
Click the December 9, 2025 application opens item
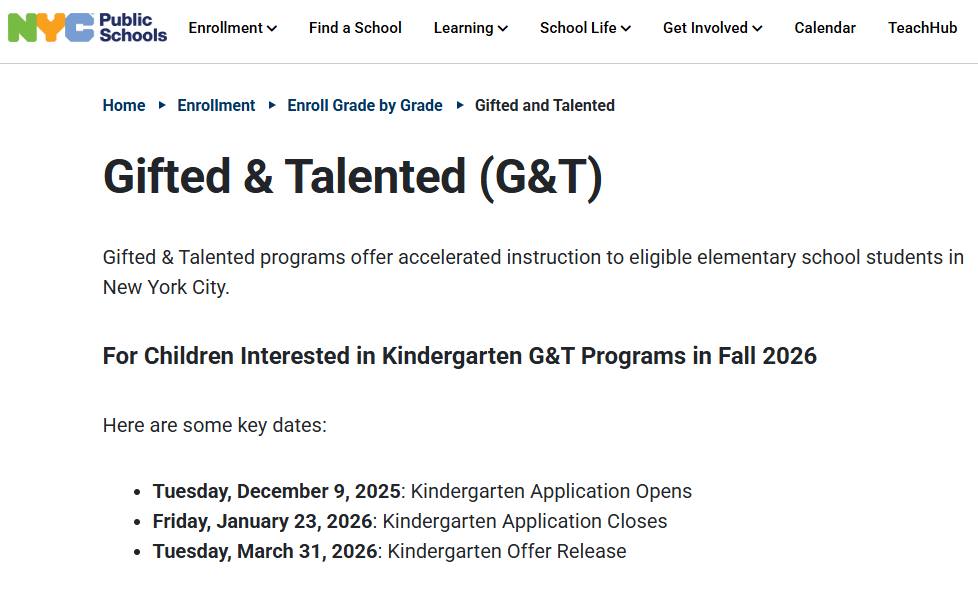pos(422,491)
